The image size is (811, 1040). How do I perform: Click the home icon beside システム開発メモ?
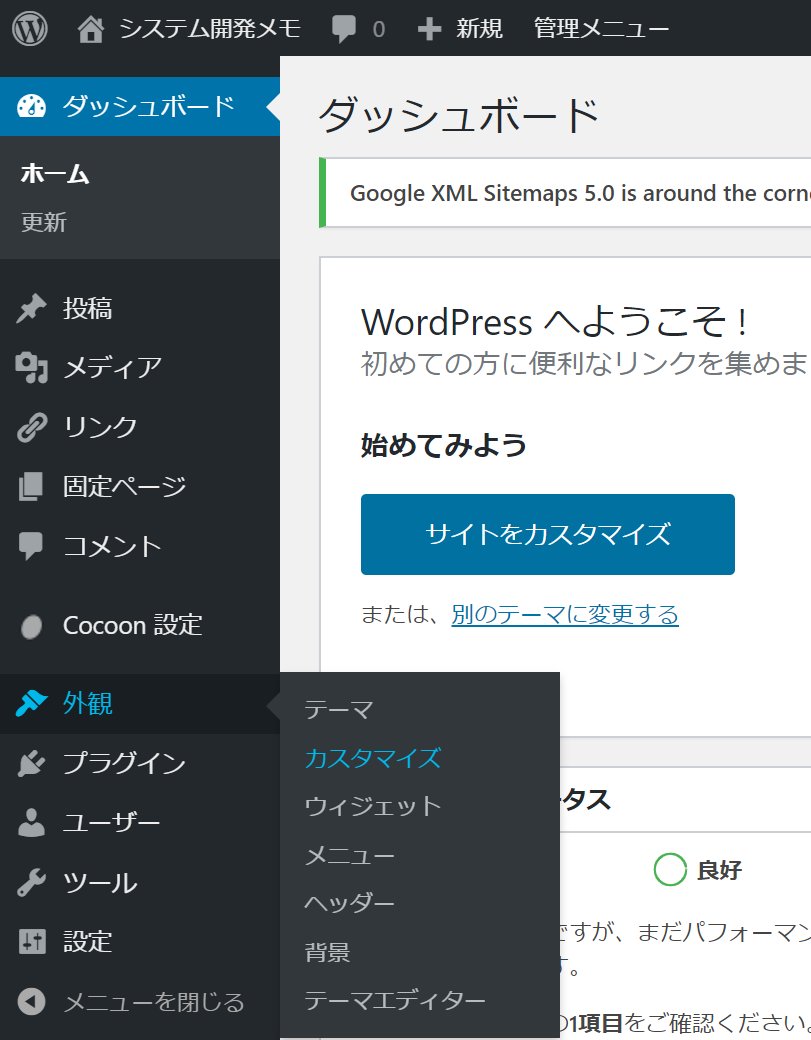point(91,29)
